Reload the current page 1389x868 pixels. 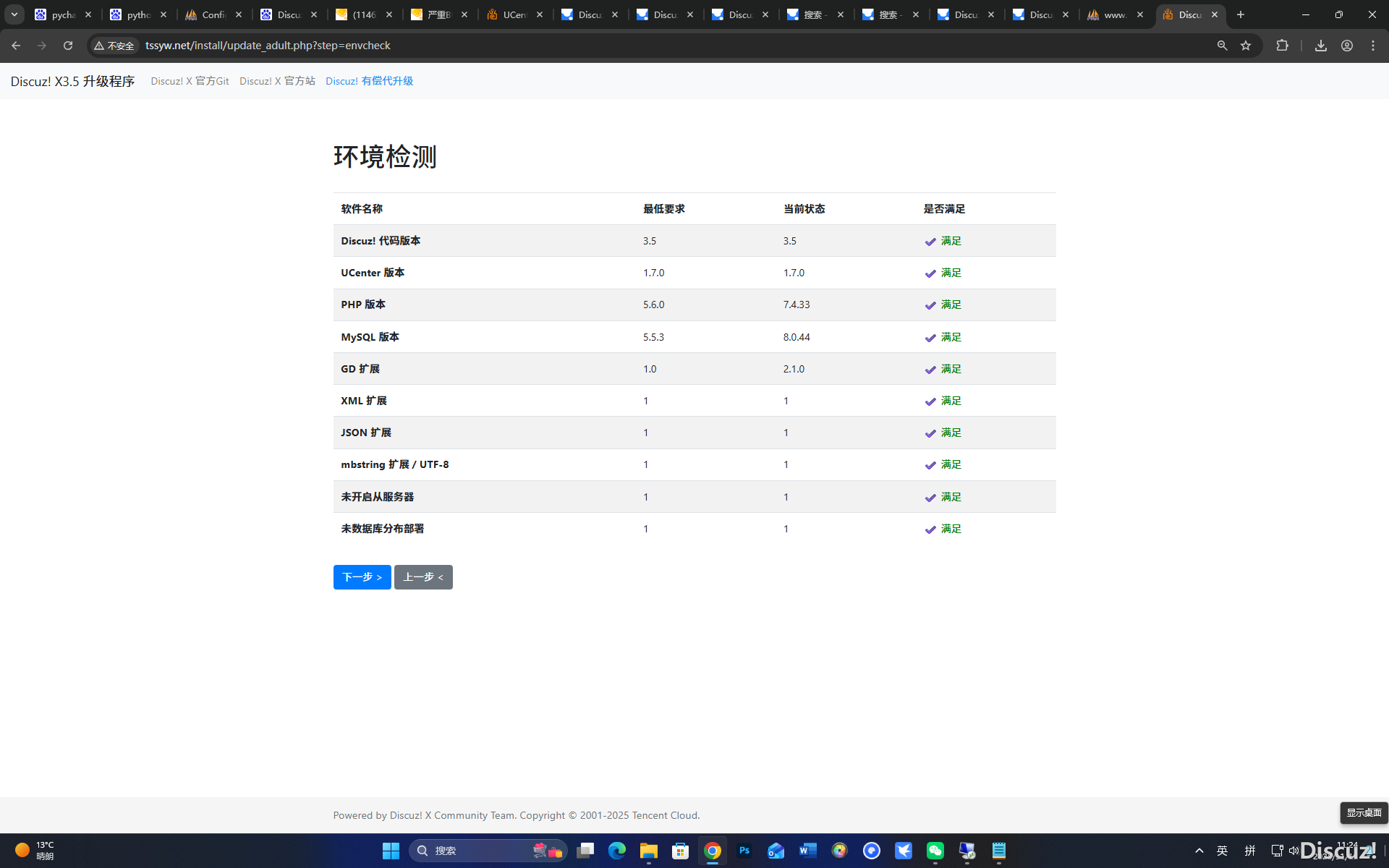(x=67, y=45)
